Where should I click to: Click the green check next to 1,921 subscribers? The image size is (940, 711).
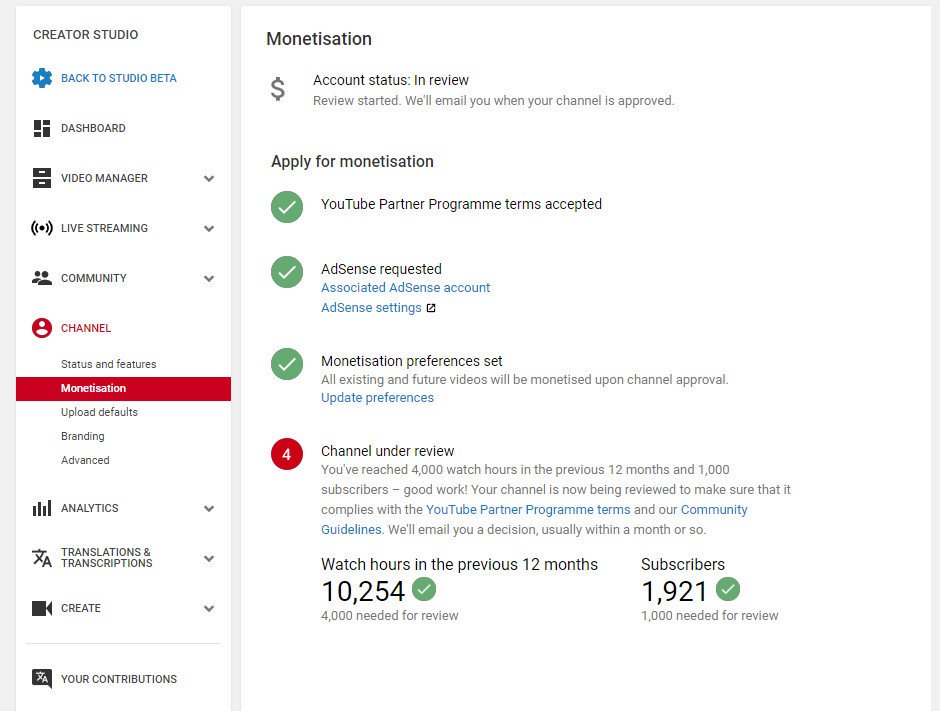pos(728,589)
